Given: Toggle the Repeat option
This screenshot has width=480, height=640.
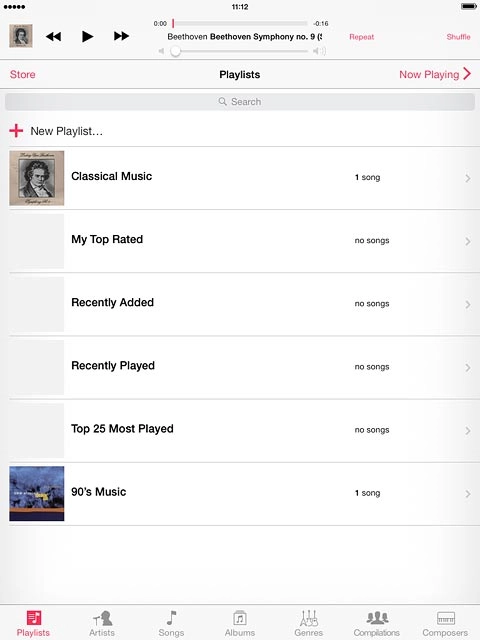Looking at the screenshot, I should [362, 37].
